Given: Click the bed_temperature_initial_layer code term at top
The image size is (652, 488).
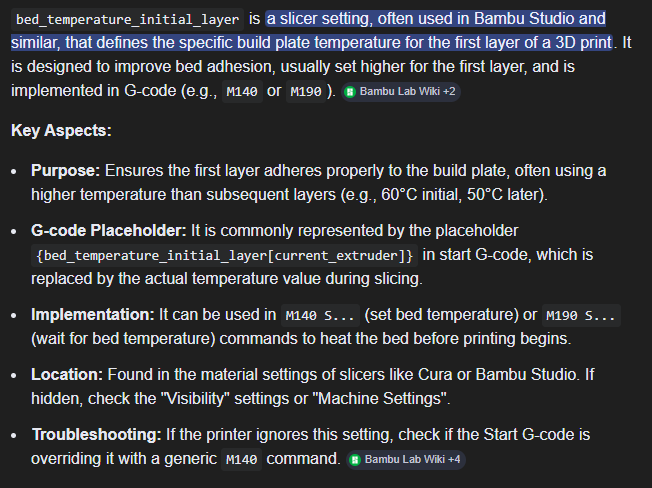Looking at the screenshot, I should 127,19.
